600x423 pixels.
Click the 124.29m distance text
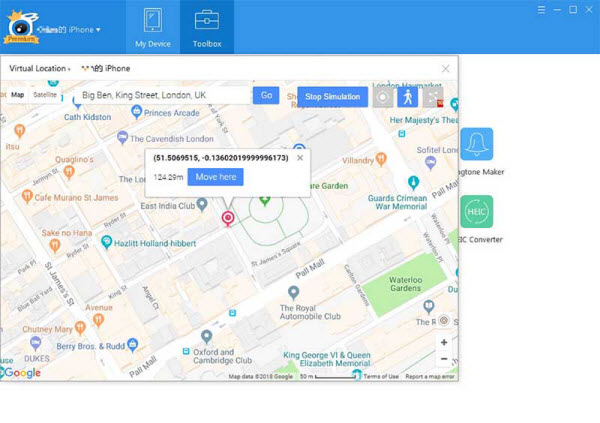(x=168, y=177)
